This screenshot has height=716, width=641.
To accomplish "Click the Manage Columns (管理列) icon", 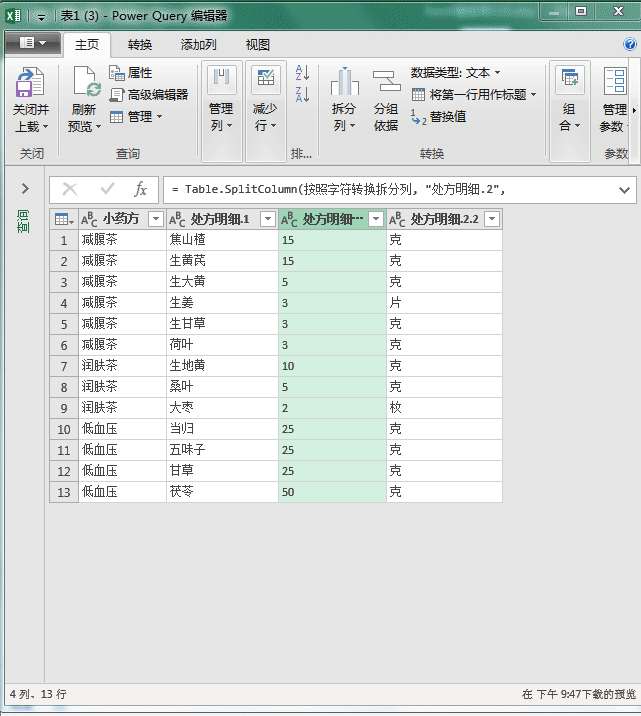I will 221,79.
